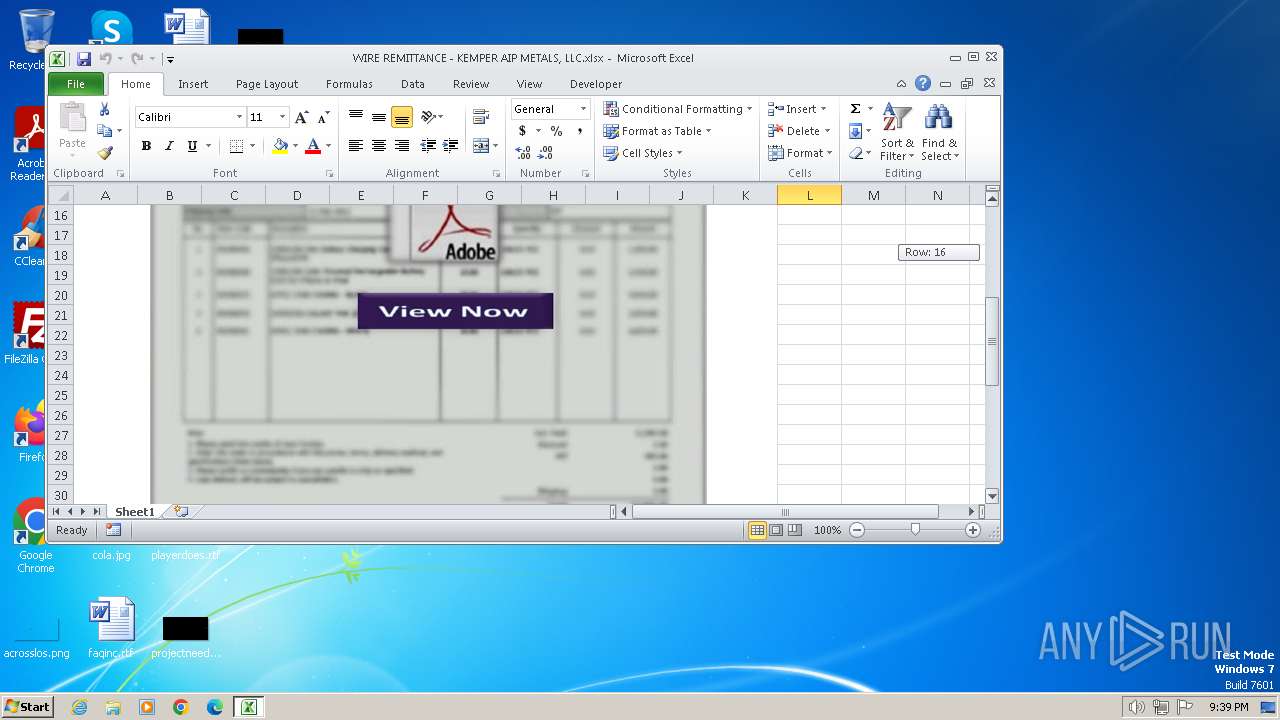Image resolution: width=1280 pixels, height=720 pixels.
Task: Apply fill color with paint bucket icon
Action: tap(280, 146)
